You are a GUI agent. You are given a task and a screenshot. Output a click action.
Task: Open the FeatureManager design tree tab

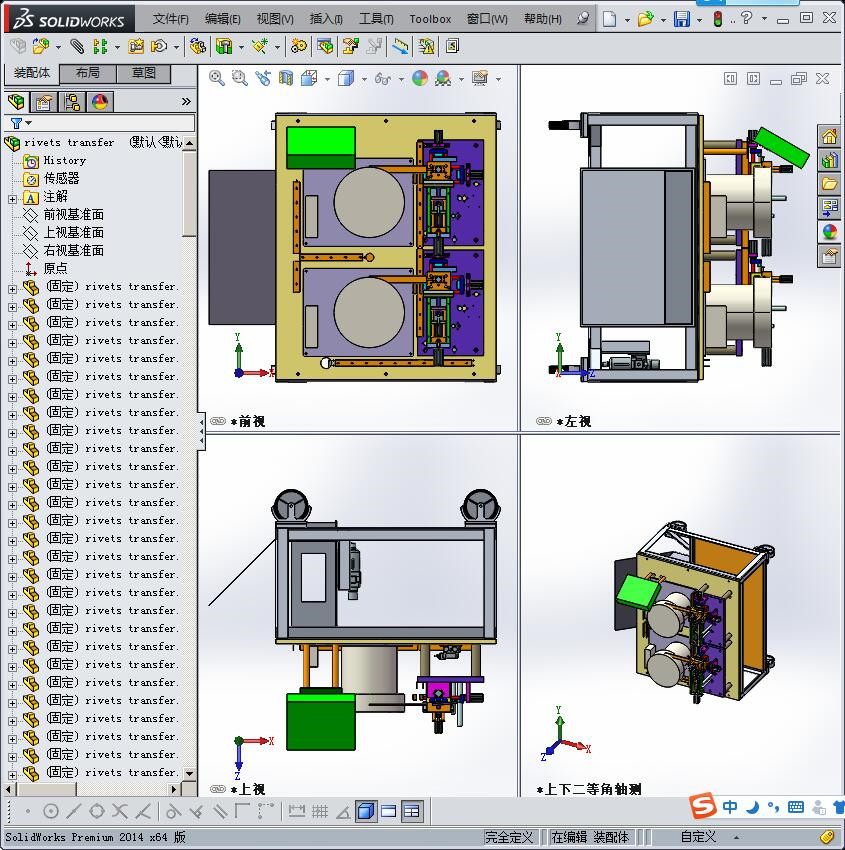pos(16,102)
